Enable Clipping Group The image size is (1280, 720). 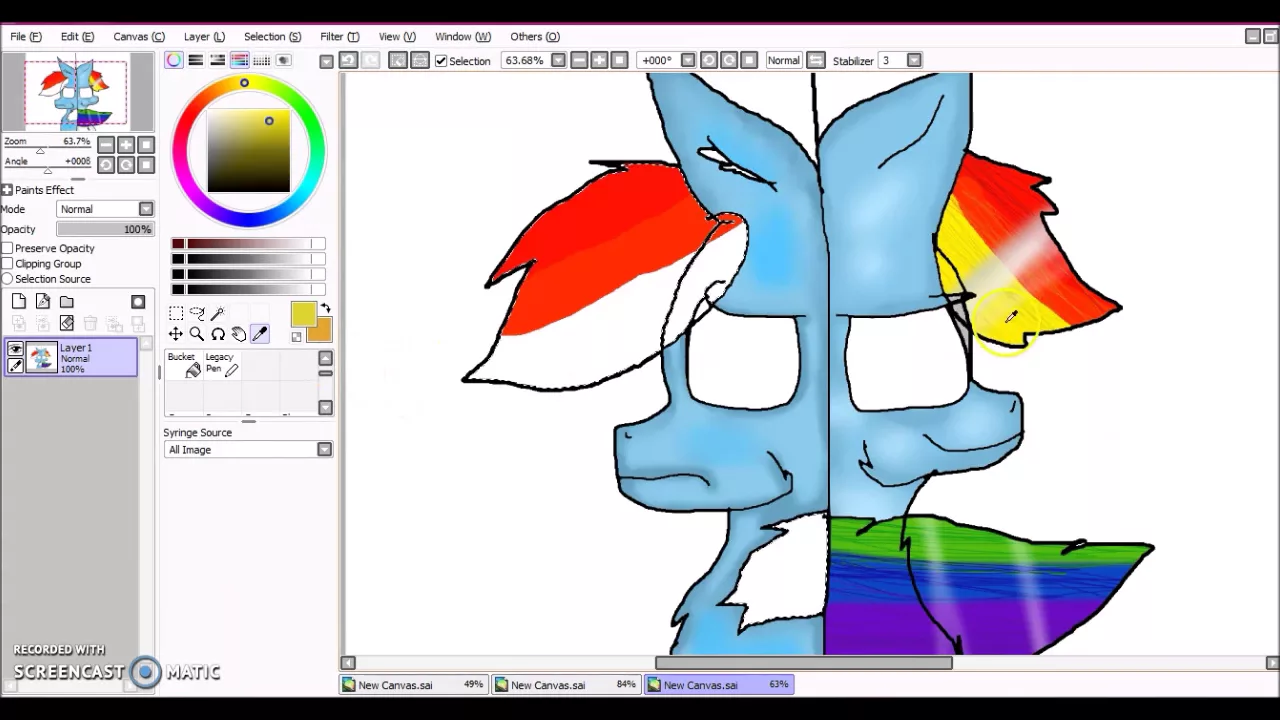[x=7, y=264]
